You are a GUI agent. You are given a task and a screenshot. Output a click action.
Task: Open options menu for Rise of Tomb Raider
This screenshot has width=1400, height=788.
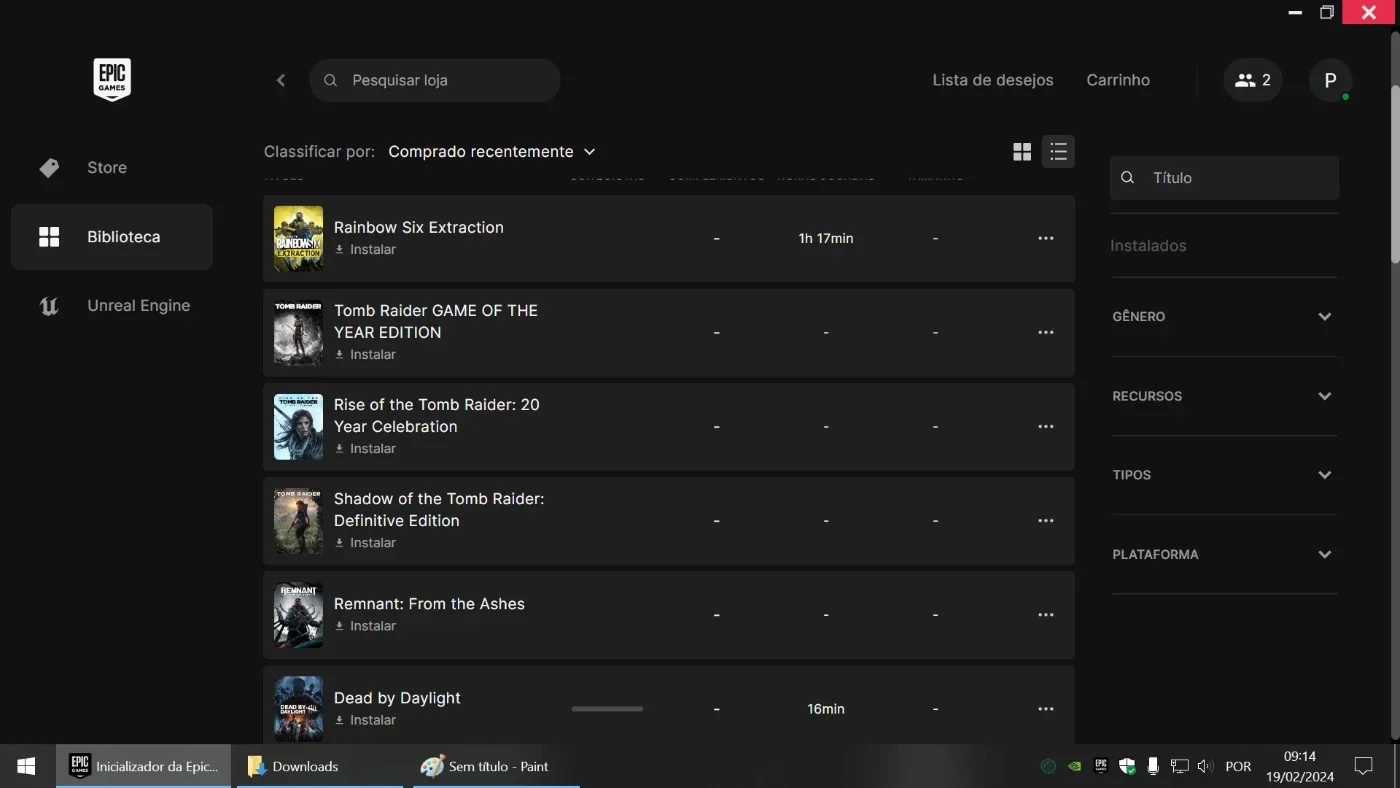click(1046, 426)
